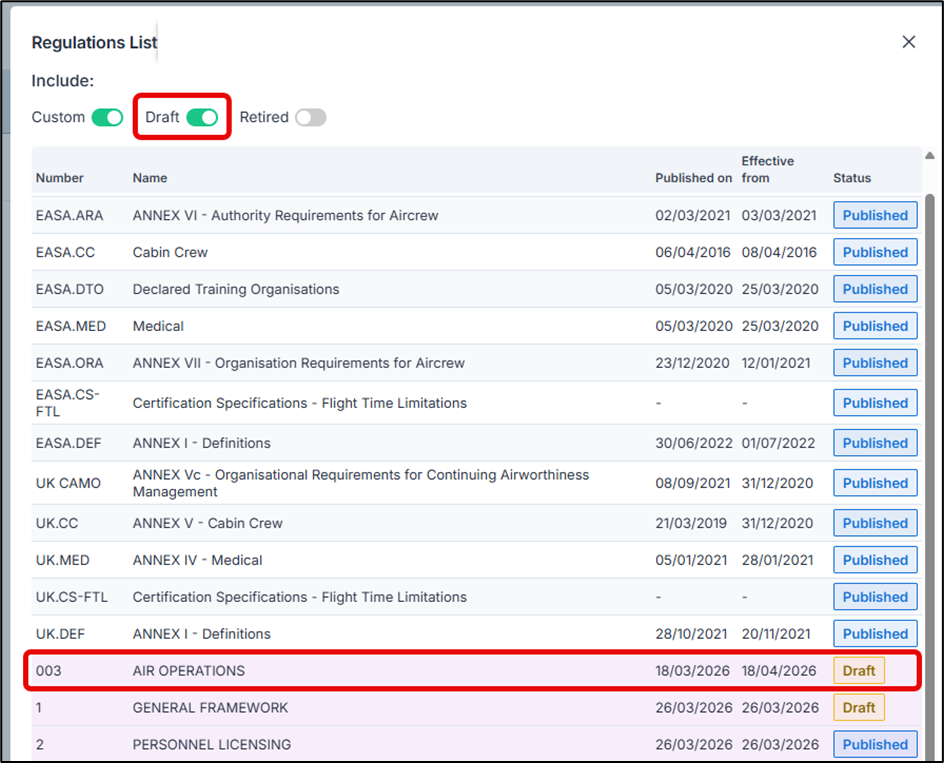Click Published status badge for EASA.ARA
The width and height of the screenshot is (944, 763).
[874, 215]
